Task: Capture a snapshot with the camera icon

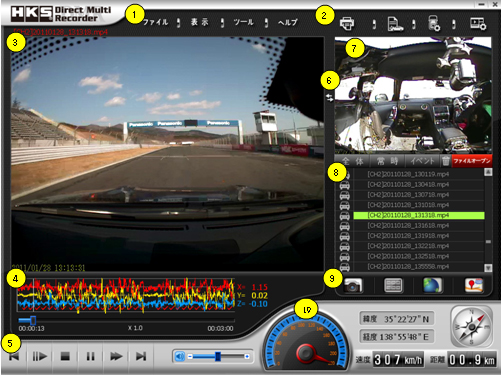Action: click(353, 286)
